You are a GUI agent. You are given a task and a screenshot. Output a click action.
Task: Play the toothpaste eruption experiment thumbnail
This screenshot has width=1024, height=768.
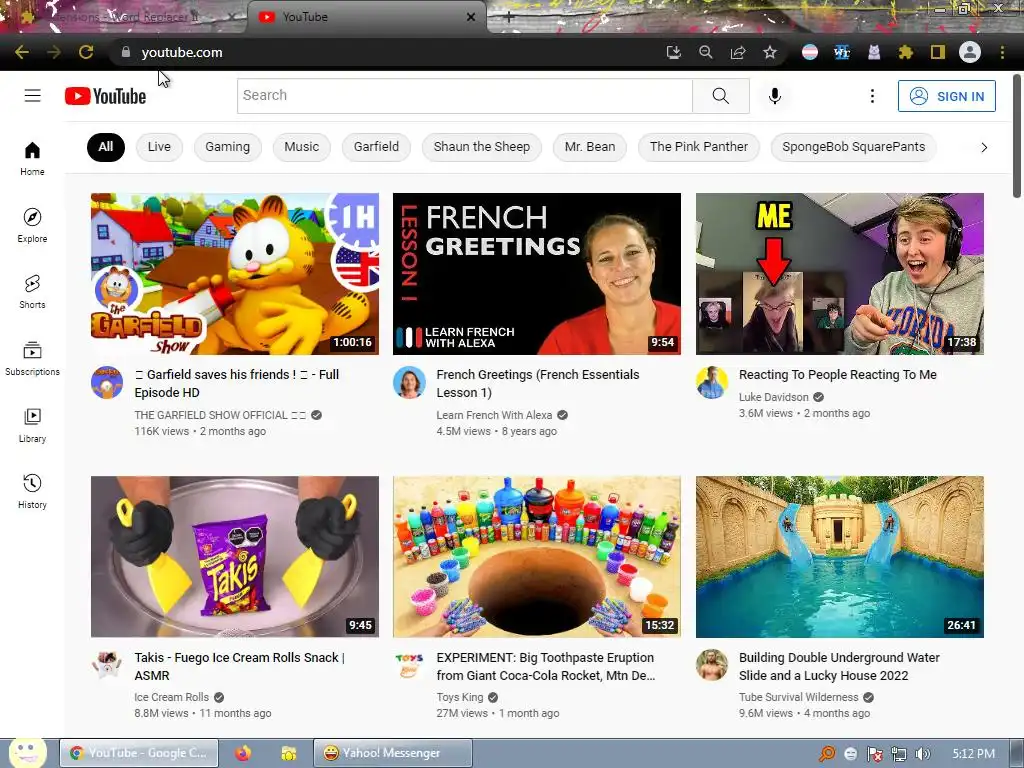(537, 556)
